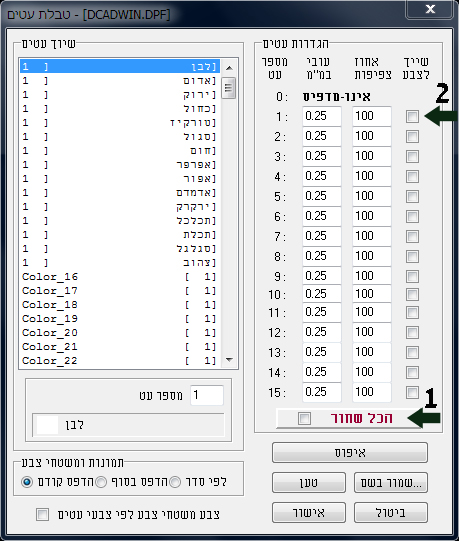Image resolution: width=459 pixels, height=541 pixels.
Task: Click the מספר עט input field
Action: [x=207, y=395]
